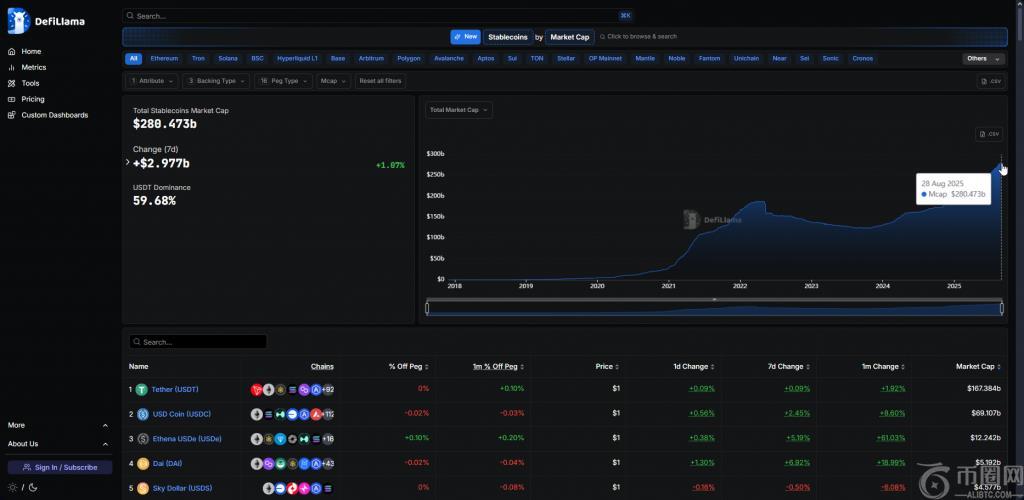Filter stablecoins by the Ethereum chain tab
Screen dimensions: 1024x500
pyautogui.click(x=164, y=58)
